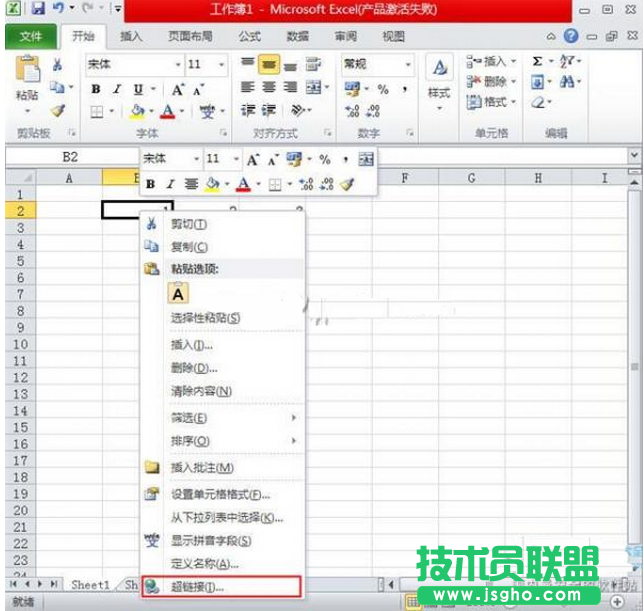Click the ribbon Decrease Decimal icon
The height and width of the screenshot is (611, 644).
click(373, 111)
